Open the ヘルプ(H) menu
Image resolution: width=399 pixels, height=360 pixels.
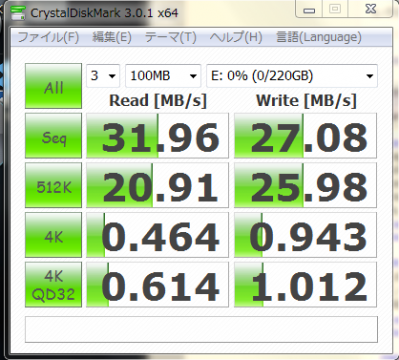click(236, 37)
